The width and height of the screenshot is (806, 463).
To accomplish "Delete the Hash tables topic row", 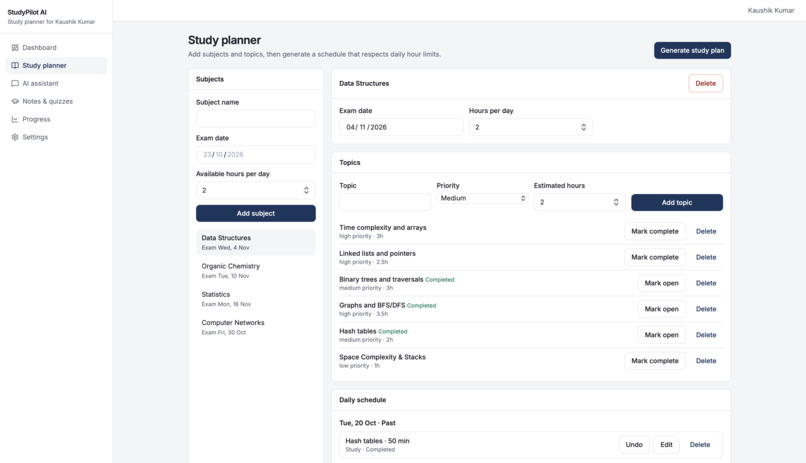I will click(706, 335).
